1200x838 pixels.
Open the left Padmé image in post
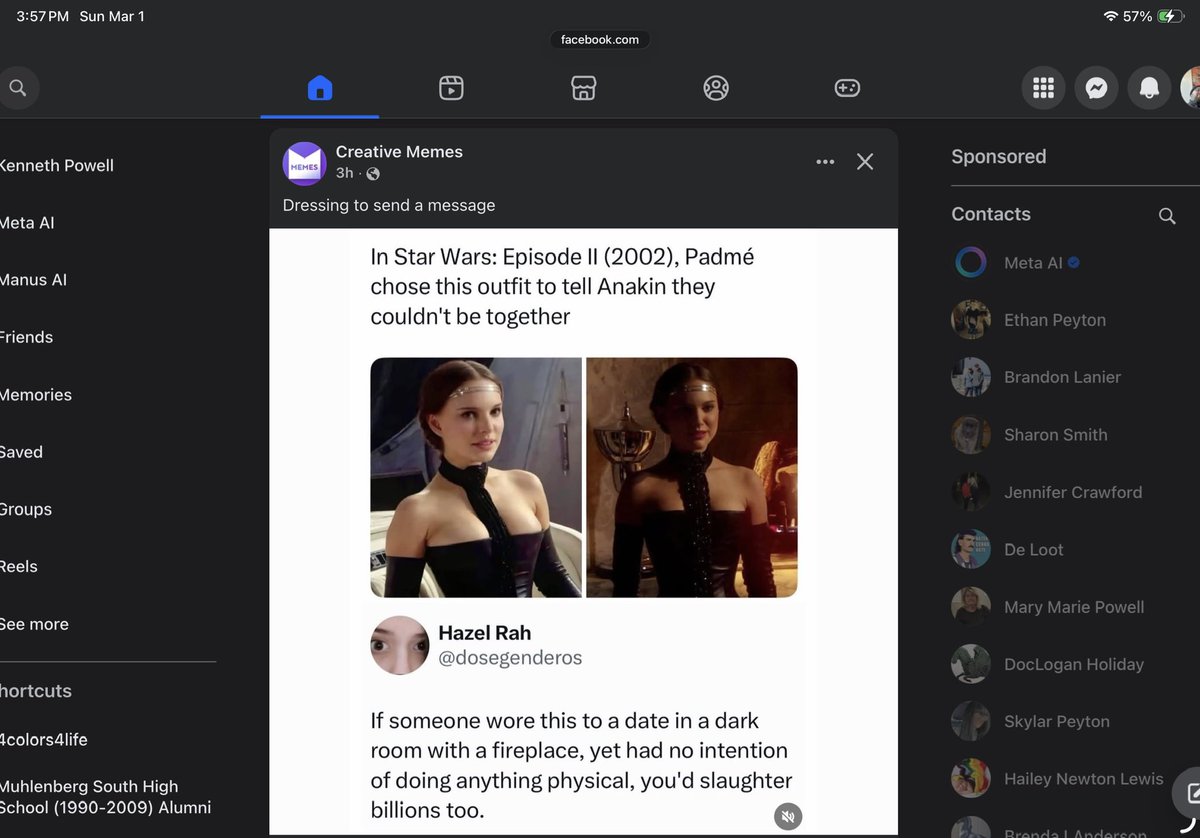476,478
